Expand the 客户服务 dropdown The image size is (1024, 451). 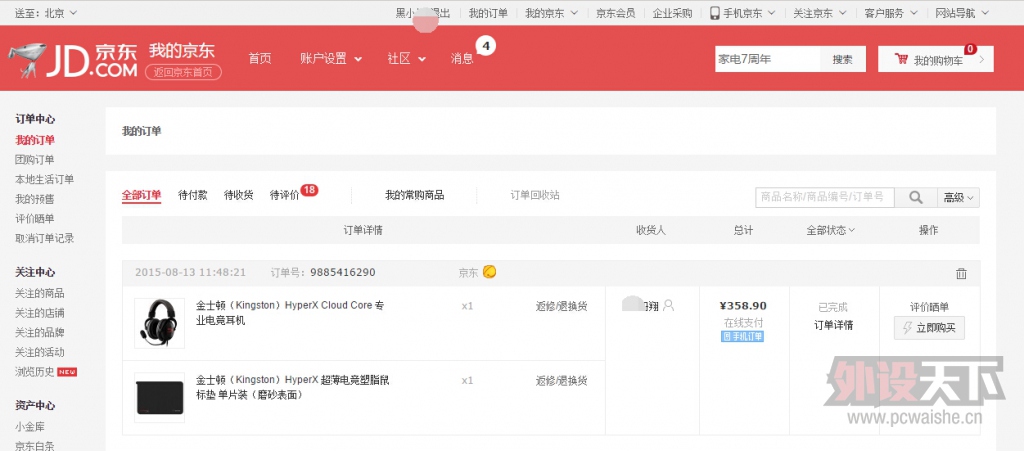coord(891,12)
